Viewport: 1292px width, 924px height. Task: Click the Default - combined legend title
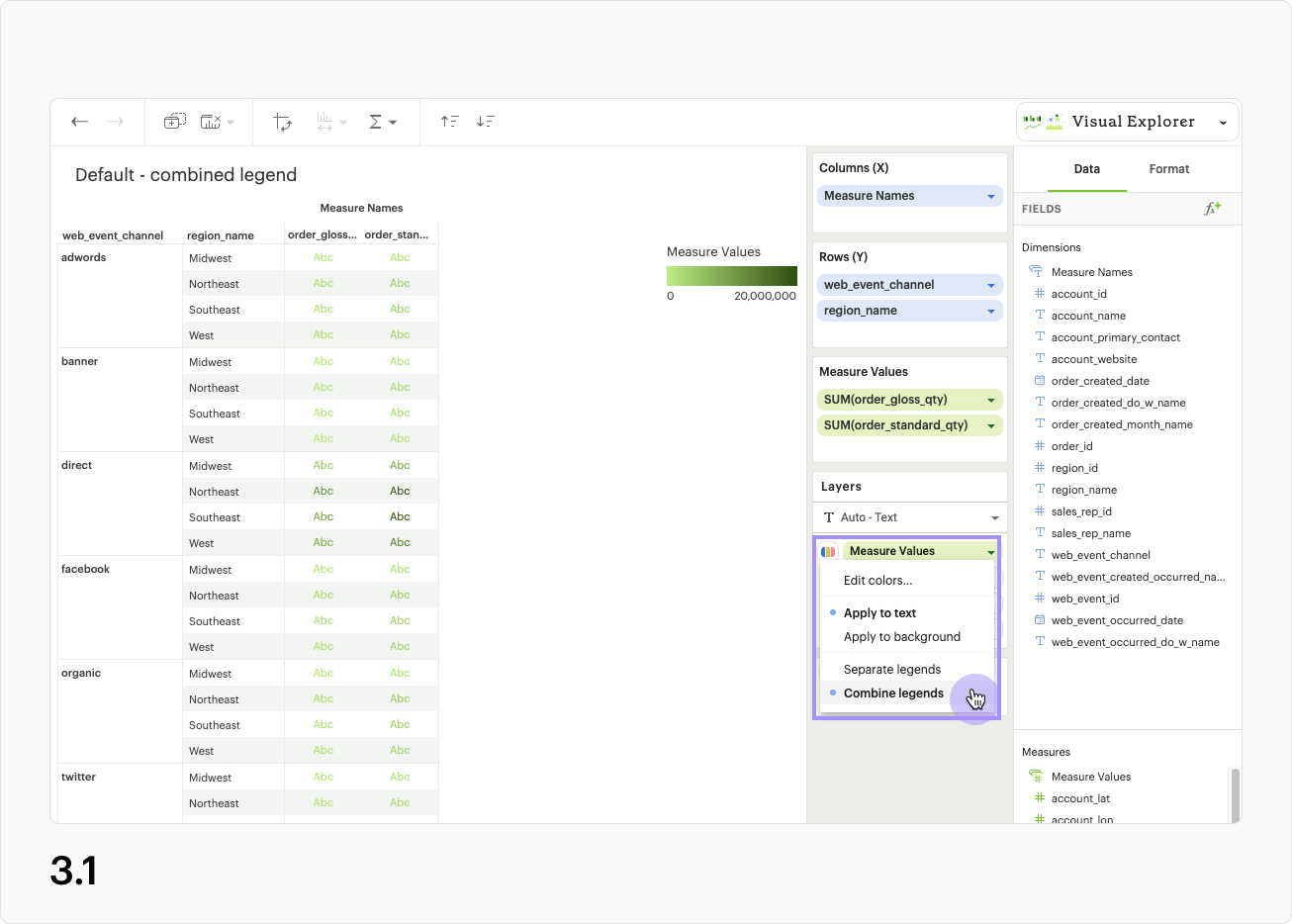click(x=186, y=175)
